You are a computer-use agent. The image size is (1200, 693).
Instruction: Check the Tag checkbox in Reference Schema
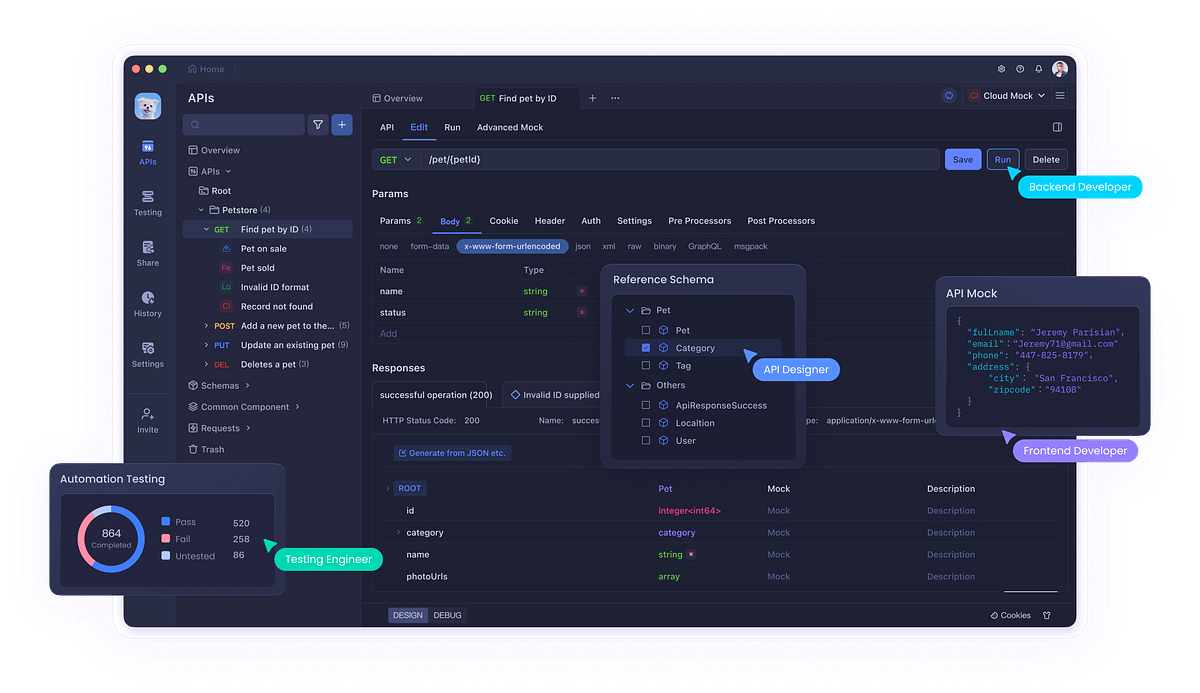(x=645, y=366)
